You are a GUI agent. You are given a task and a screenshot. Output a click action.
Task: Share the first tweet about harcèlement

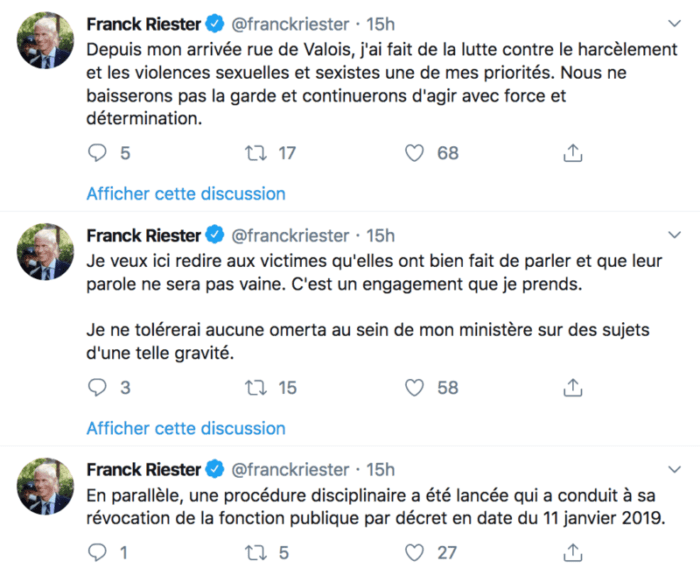(573, 153)
